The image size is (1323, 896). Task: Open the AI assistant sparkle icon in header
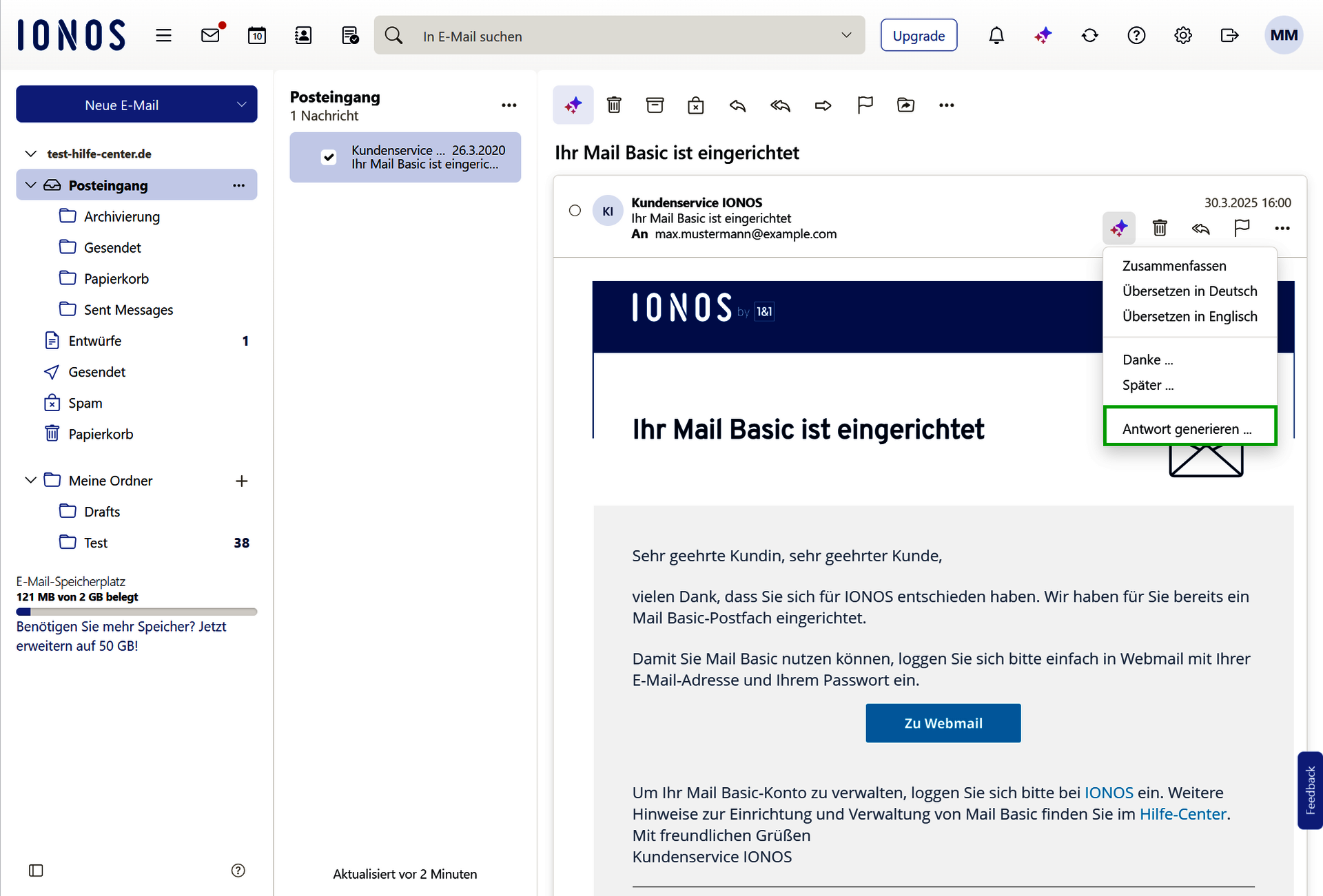pos(1043,35)
